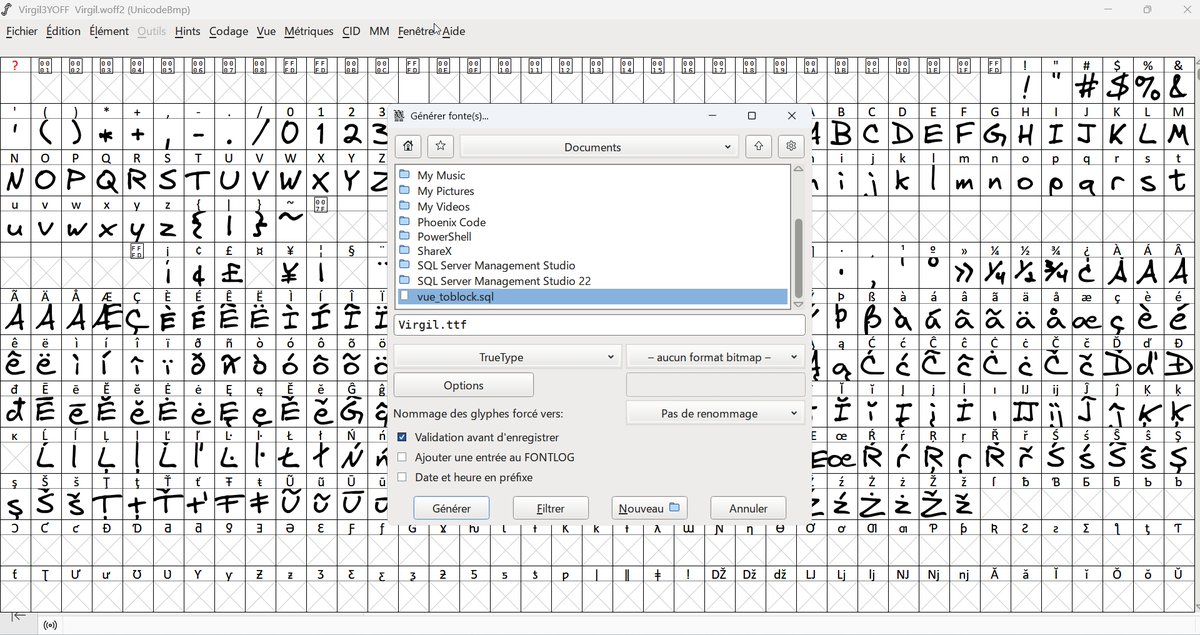Select the tilde glyph cell
The width and height of the screenshot is (1200, 635).
pyautogui.click(x=290, y=226)
